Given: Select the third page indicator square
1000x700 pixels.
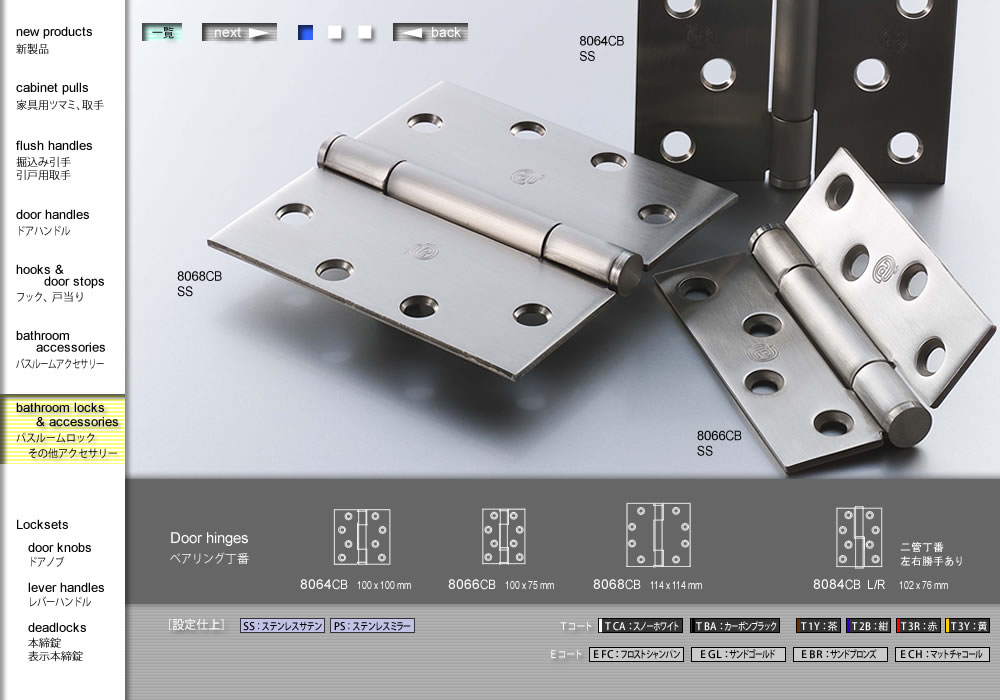Looking at the screenshot, I should tap(365, 32).
